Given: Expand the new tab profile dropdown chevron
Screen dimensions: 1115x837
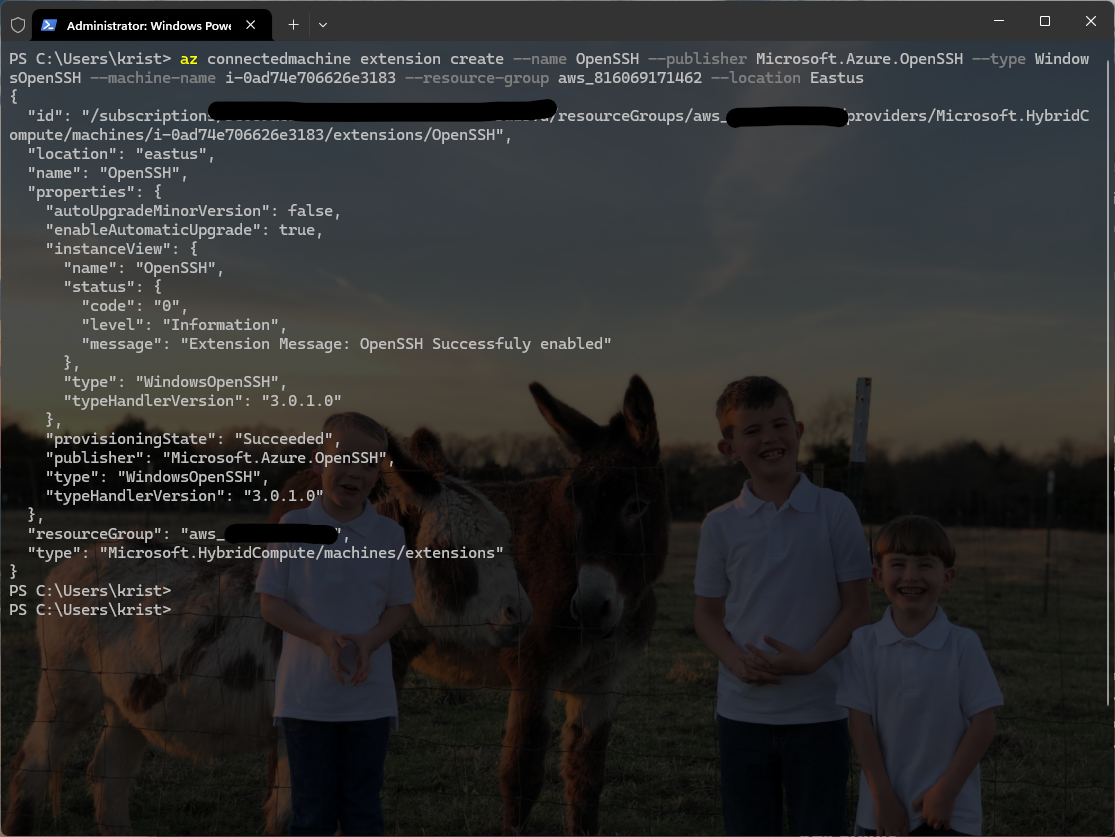Looking at the screenshot, I should pyautogui.click(x=322, y=24).
